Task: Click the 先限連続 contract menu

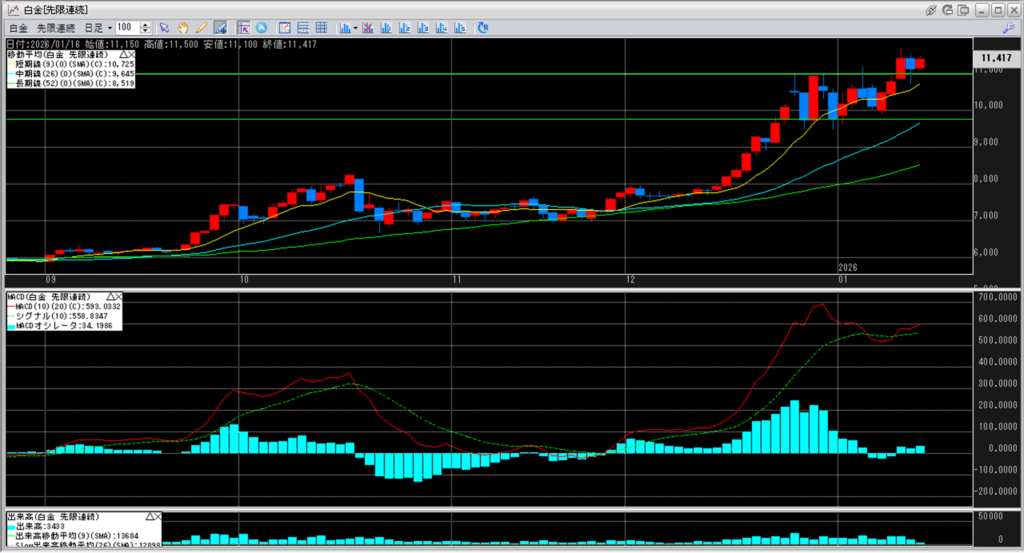Action: tap(56, 27)
